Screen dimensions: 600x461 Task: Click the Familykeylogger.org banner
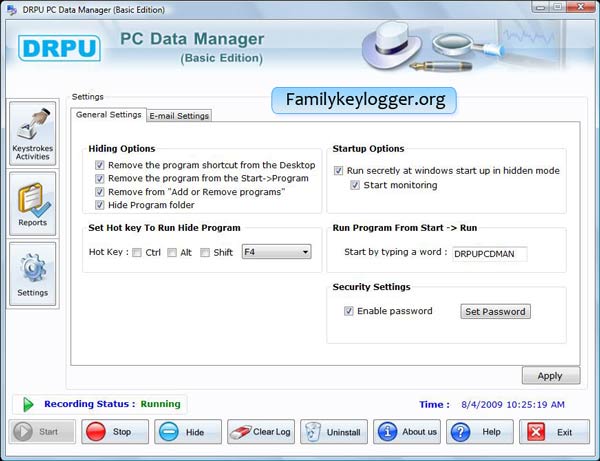click(364, 100)
